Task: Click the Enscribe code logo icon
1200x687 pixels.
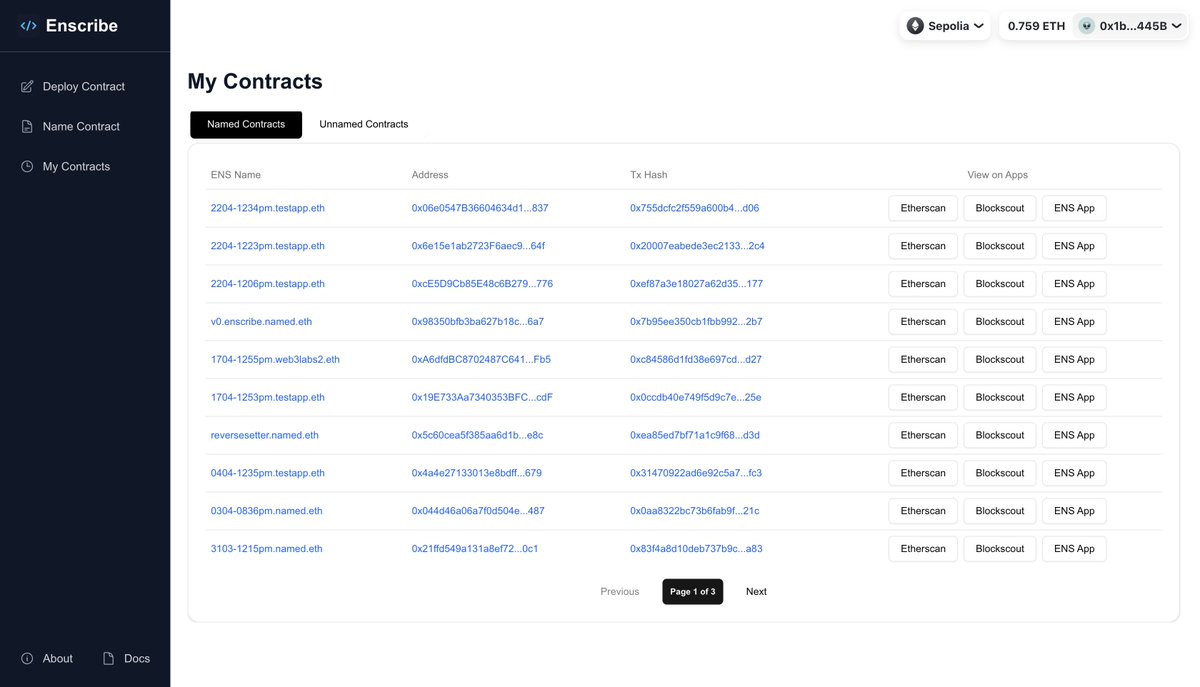Action: (x=28, y=26)
